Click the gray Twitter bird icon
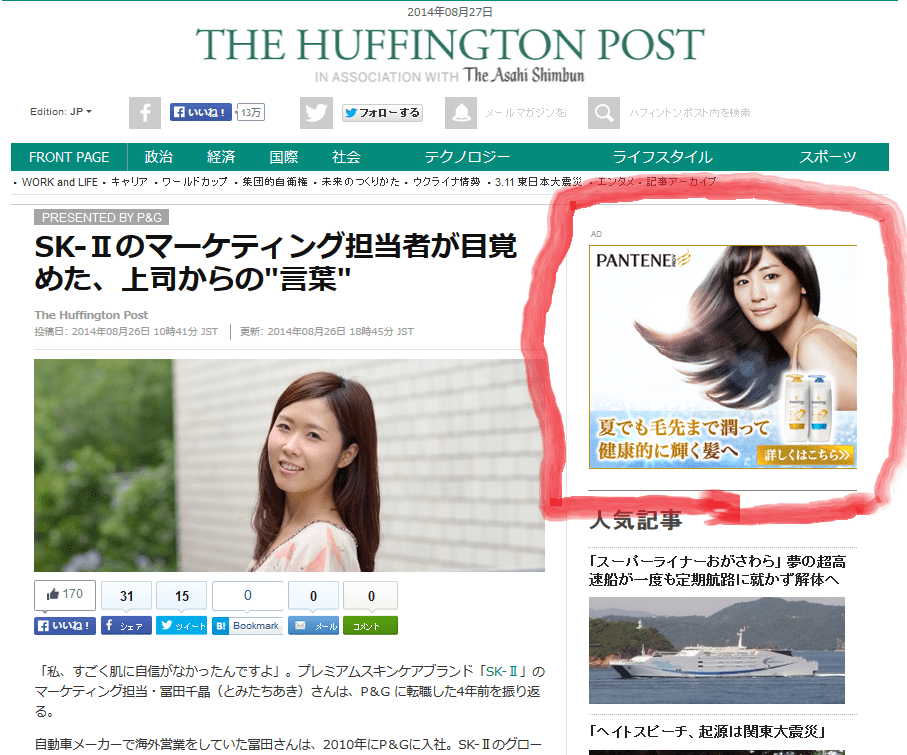 coord(316,112)
